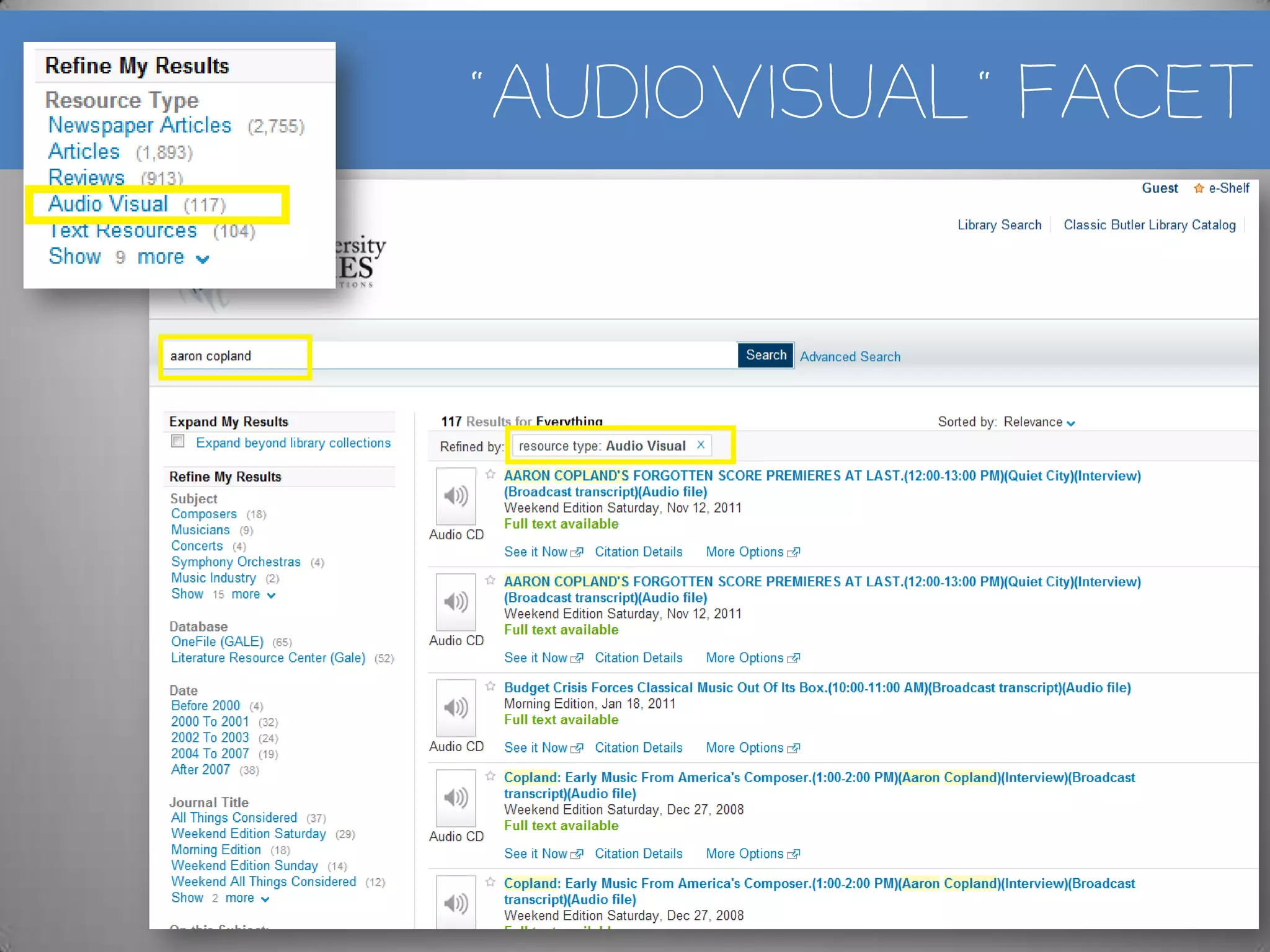Viewport: 1270px width, 952px height.
Task: Filter by Reviews resource type
Action: [87, 177]
